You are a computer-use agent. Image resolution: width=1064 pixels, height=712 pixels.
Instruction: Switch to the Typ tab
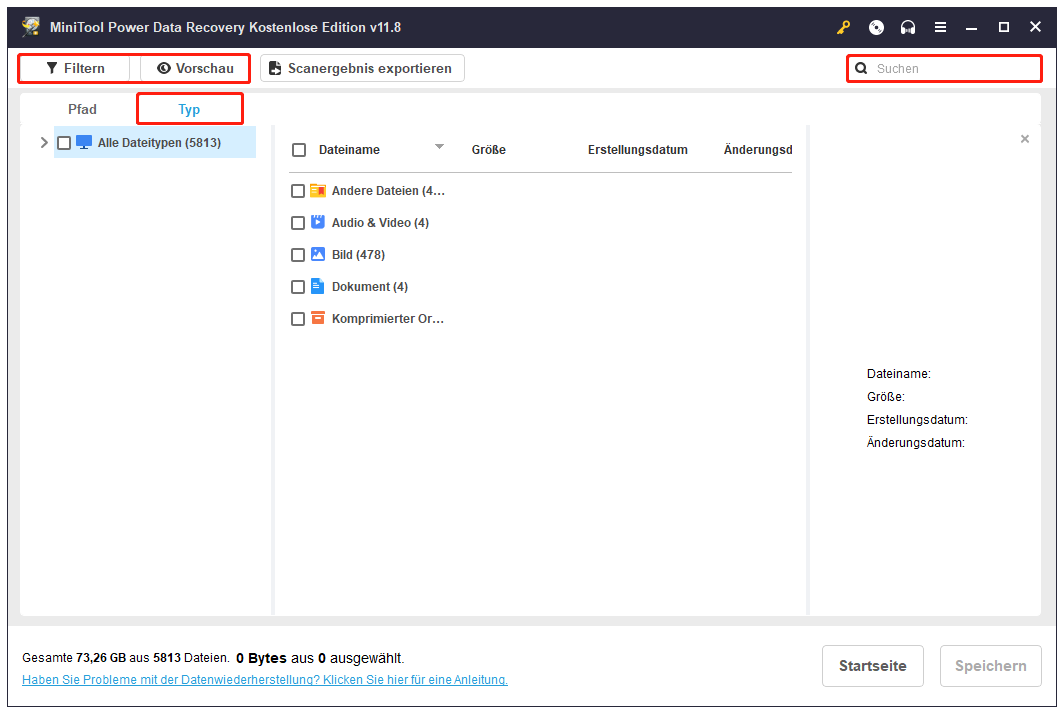189,109
